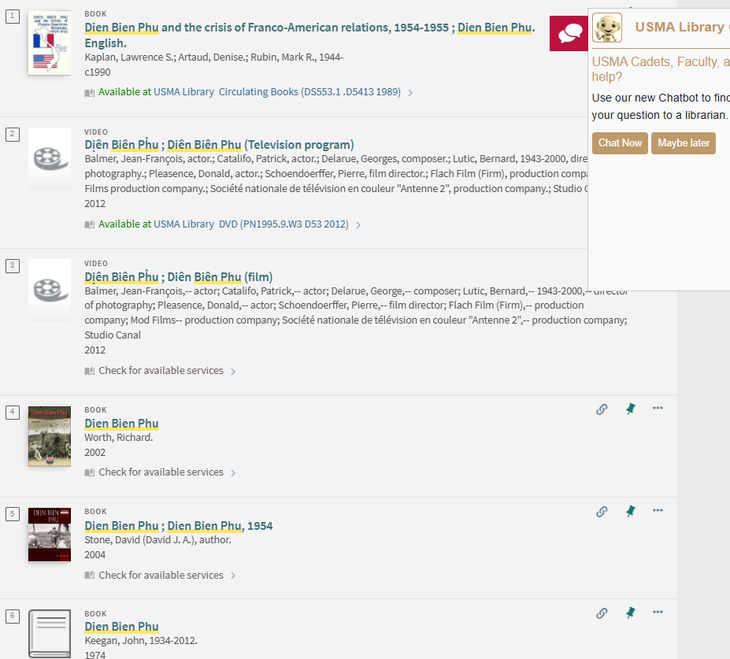Click Check for available services under 2012 film
Screen dimensions: 730x659
pos(161,370)
